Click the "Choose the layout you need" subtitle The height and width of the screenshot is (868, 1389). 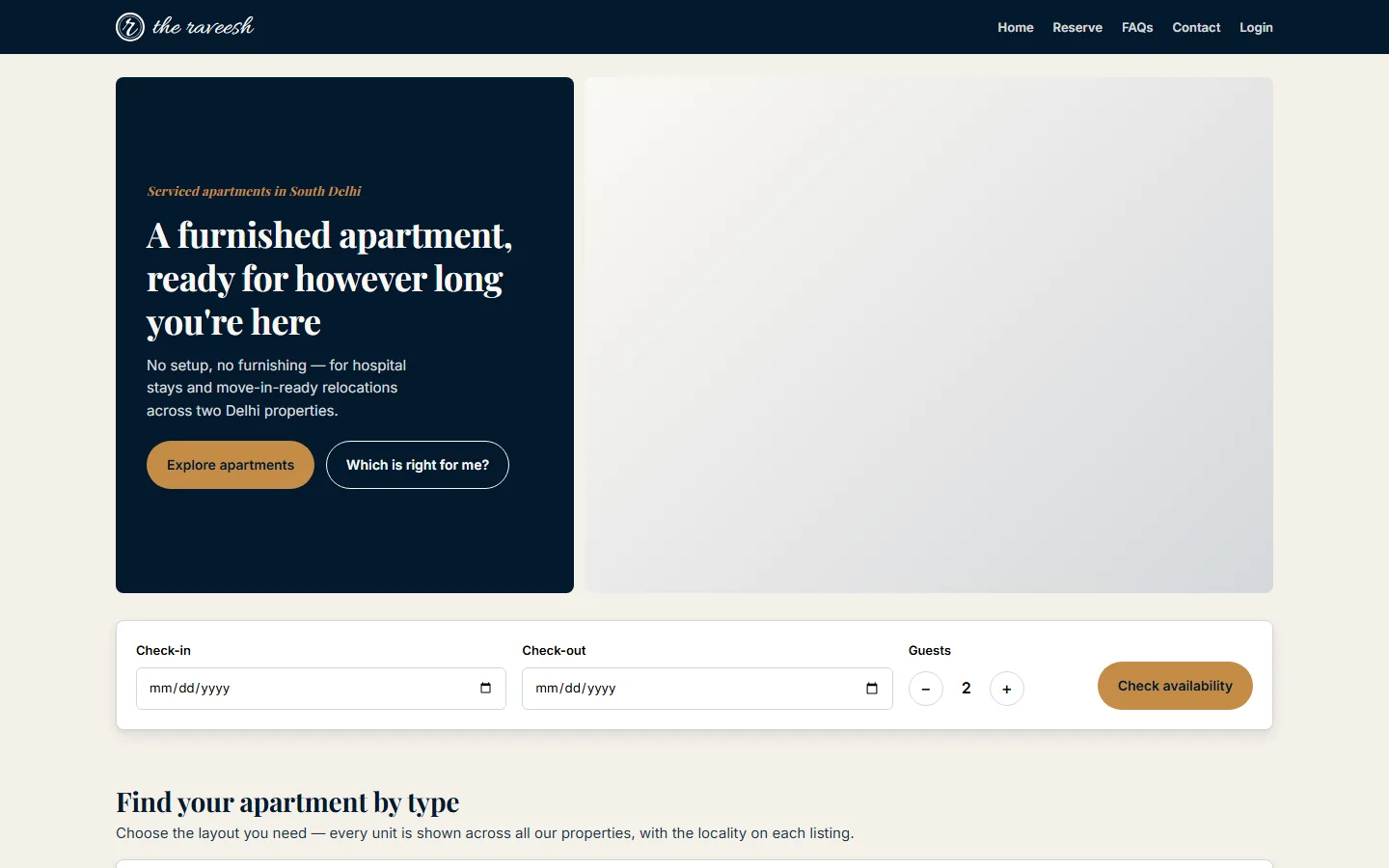tap(485, 833)
